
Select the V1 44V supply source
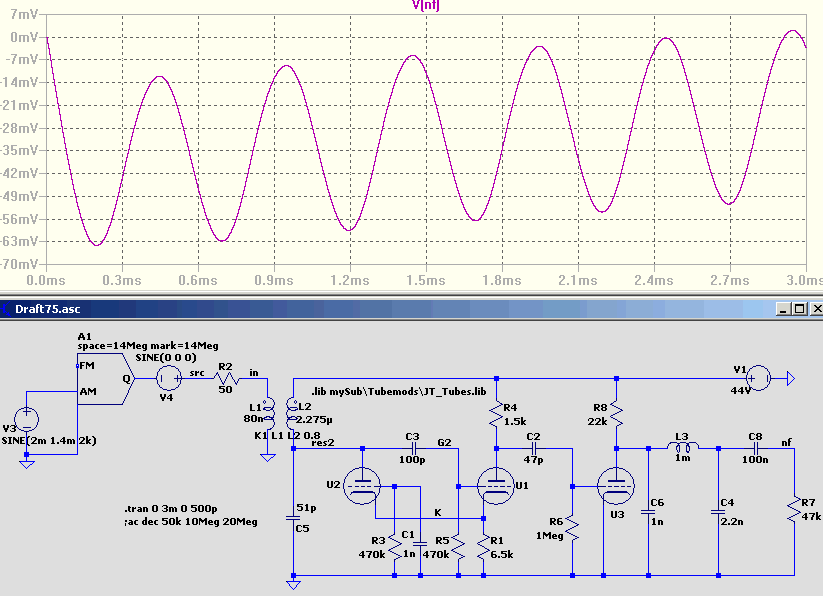(758, 378)
